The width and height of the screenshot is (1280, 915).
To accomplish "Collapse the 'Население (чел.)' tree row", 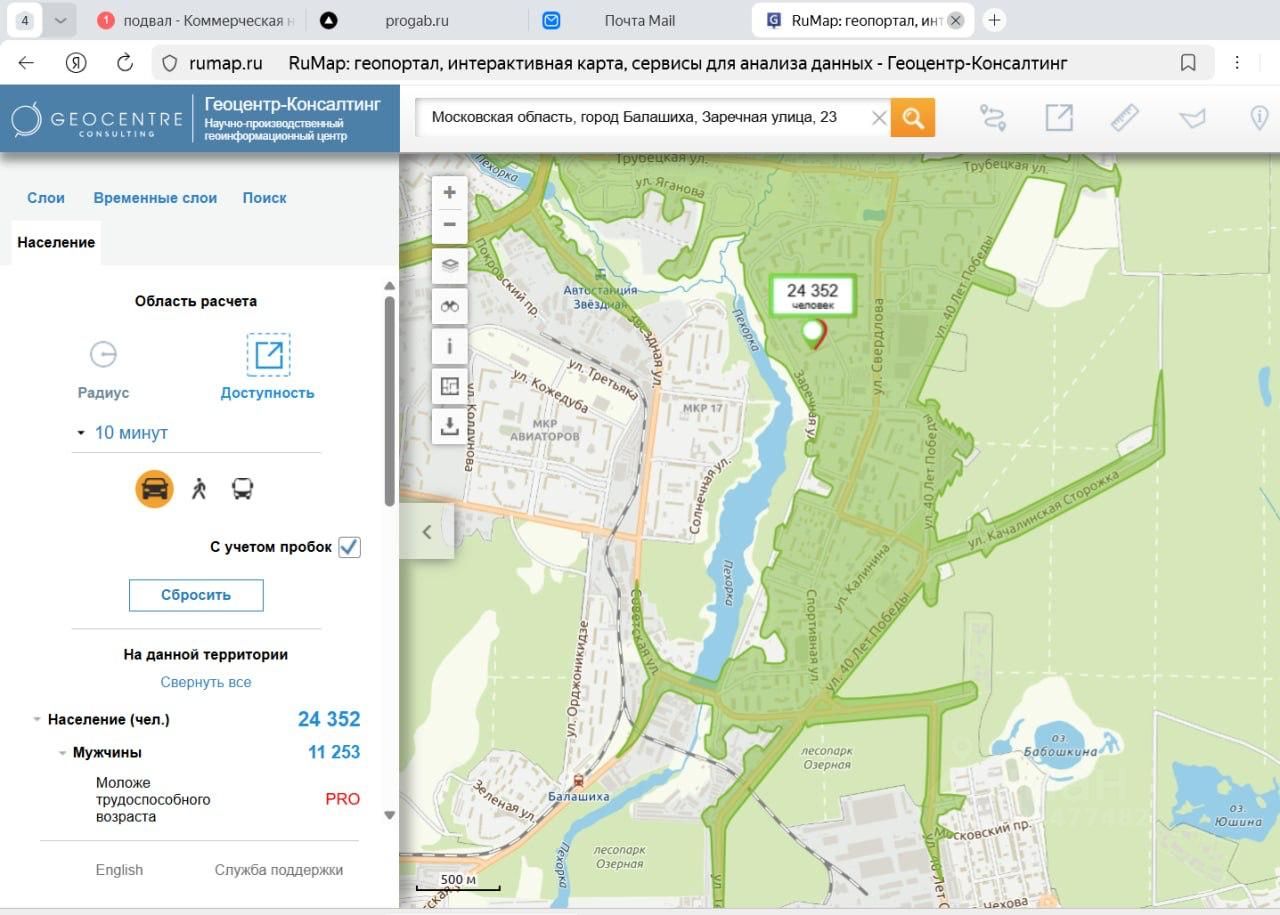I will click(x=38, y=720).
